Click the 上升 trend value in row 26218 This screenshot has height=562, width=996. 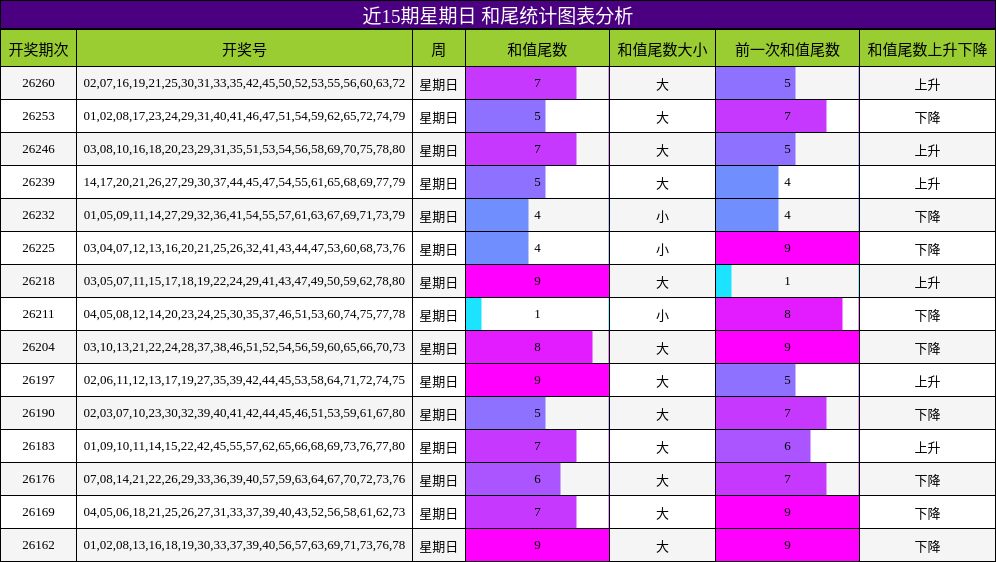coord(927,283)
